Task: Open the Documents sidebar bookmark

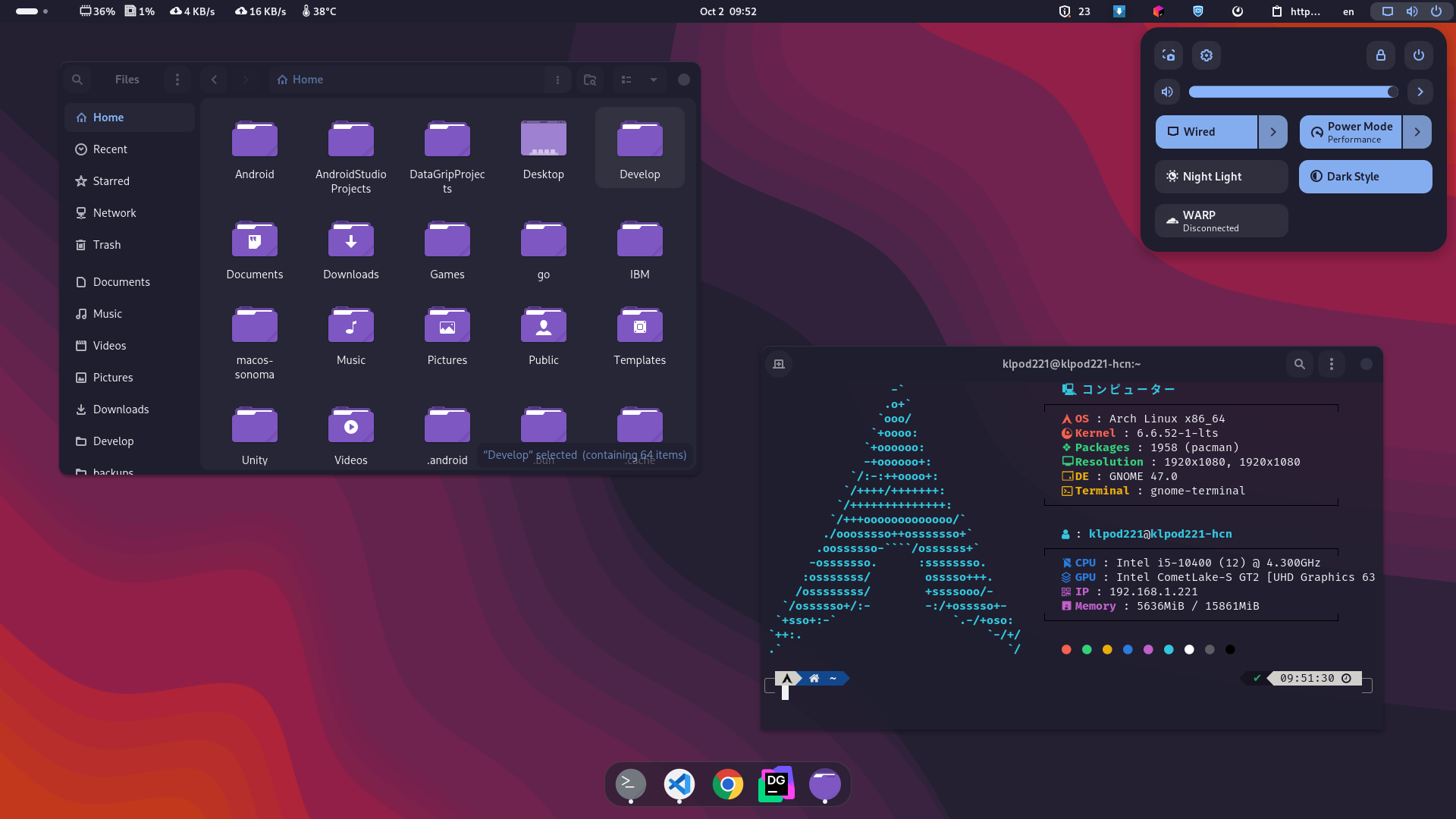Action: tap(130, 282)
